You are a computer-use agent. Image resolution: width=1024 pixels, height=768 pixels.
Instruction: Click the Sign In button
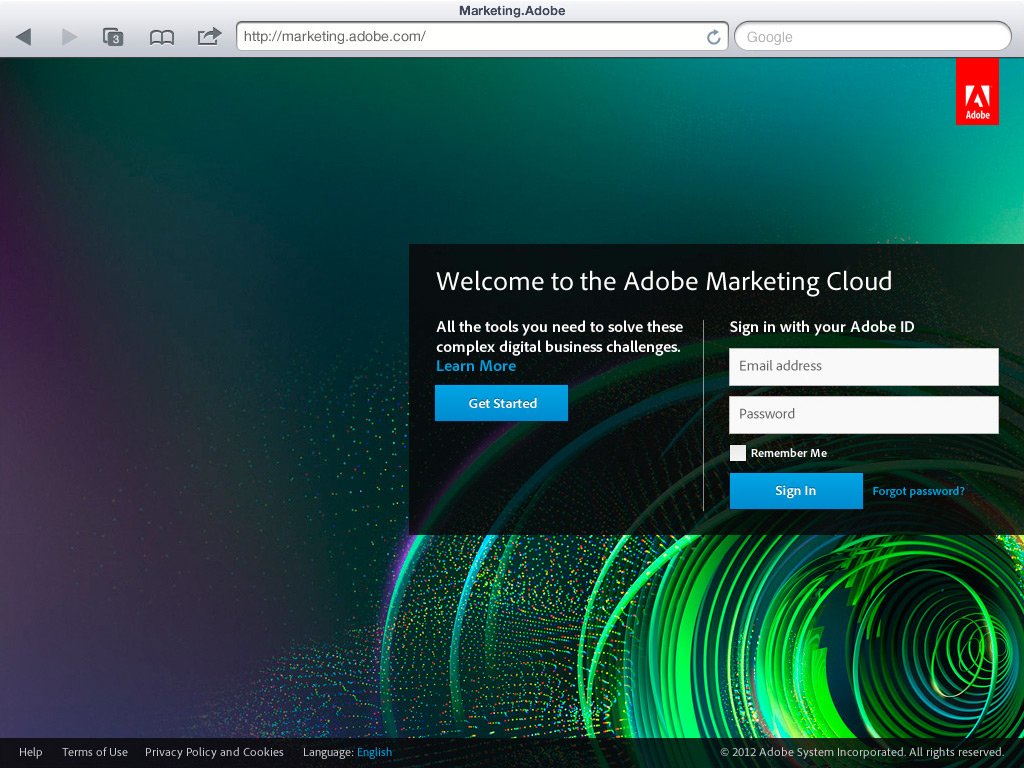coord(795,490)
